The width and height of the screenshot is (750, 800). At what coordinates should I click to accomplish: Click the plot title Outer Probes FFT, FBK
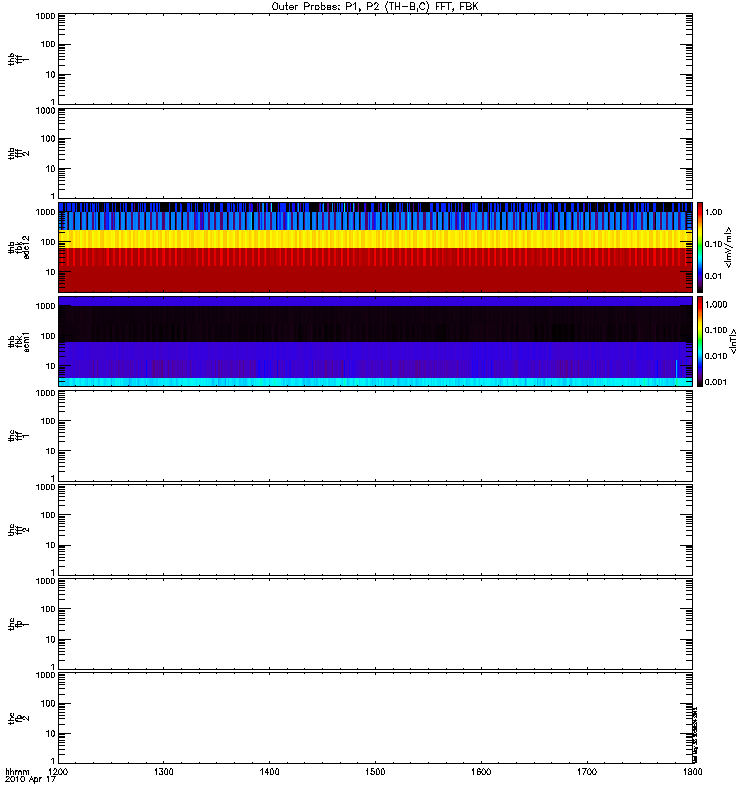(375, 7)
